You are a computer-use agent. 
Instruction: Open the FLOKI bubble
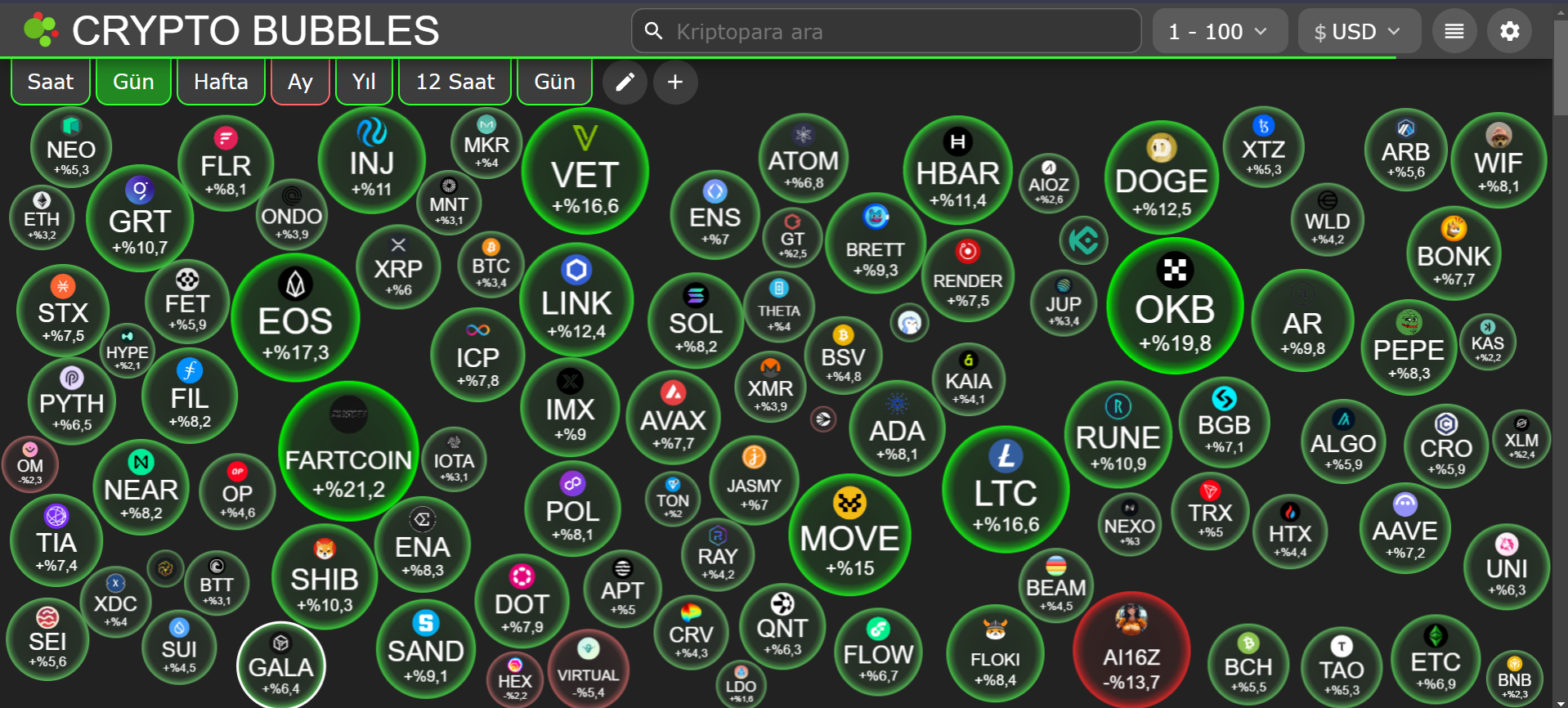(x=995, y=653)
